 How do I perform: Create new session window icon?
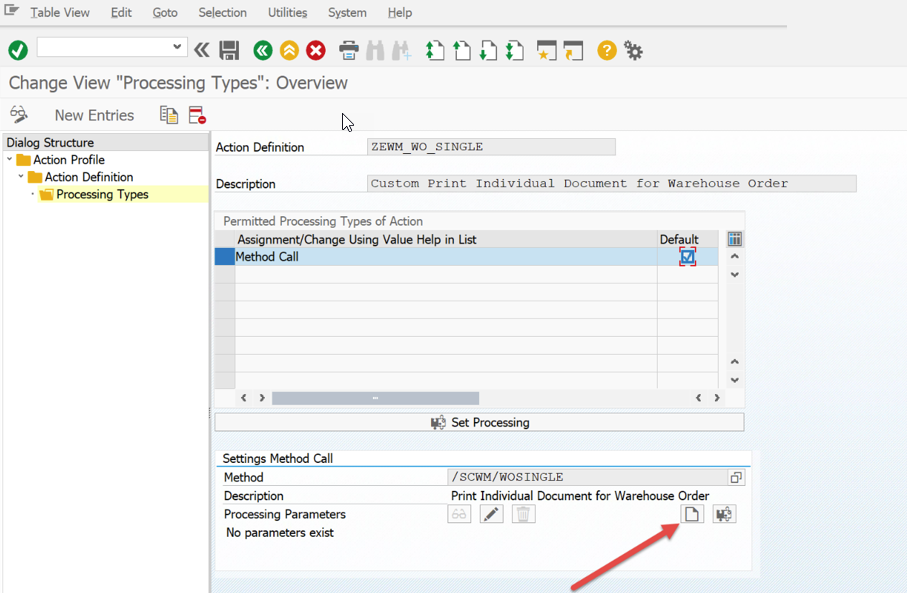546,50
